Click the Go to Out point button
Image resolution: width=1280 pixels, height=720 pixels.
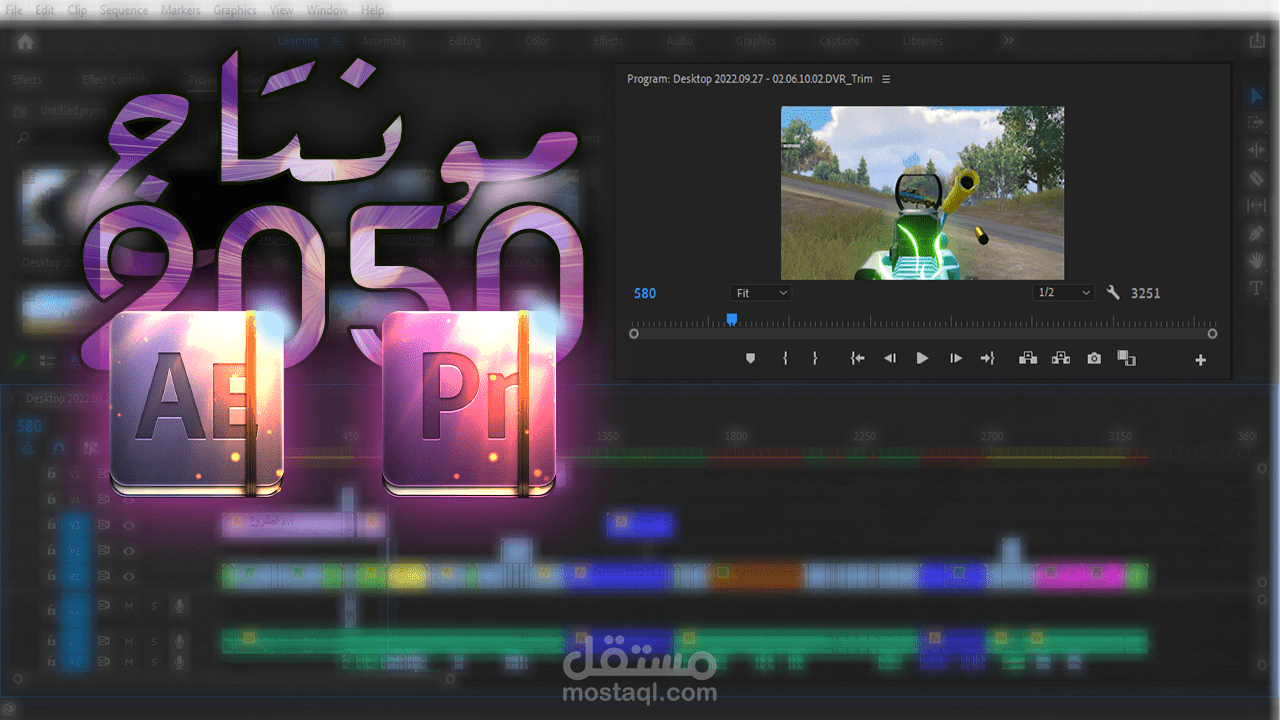coord(988,358)
